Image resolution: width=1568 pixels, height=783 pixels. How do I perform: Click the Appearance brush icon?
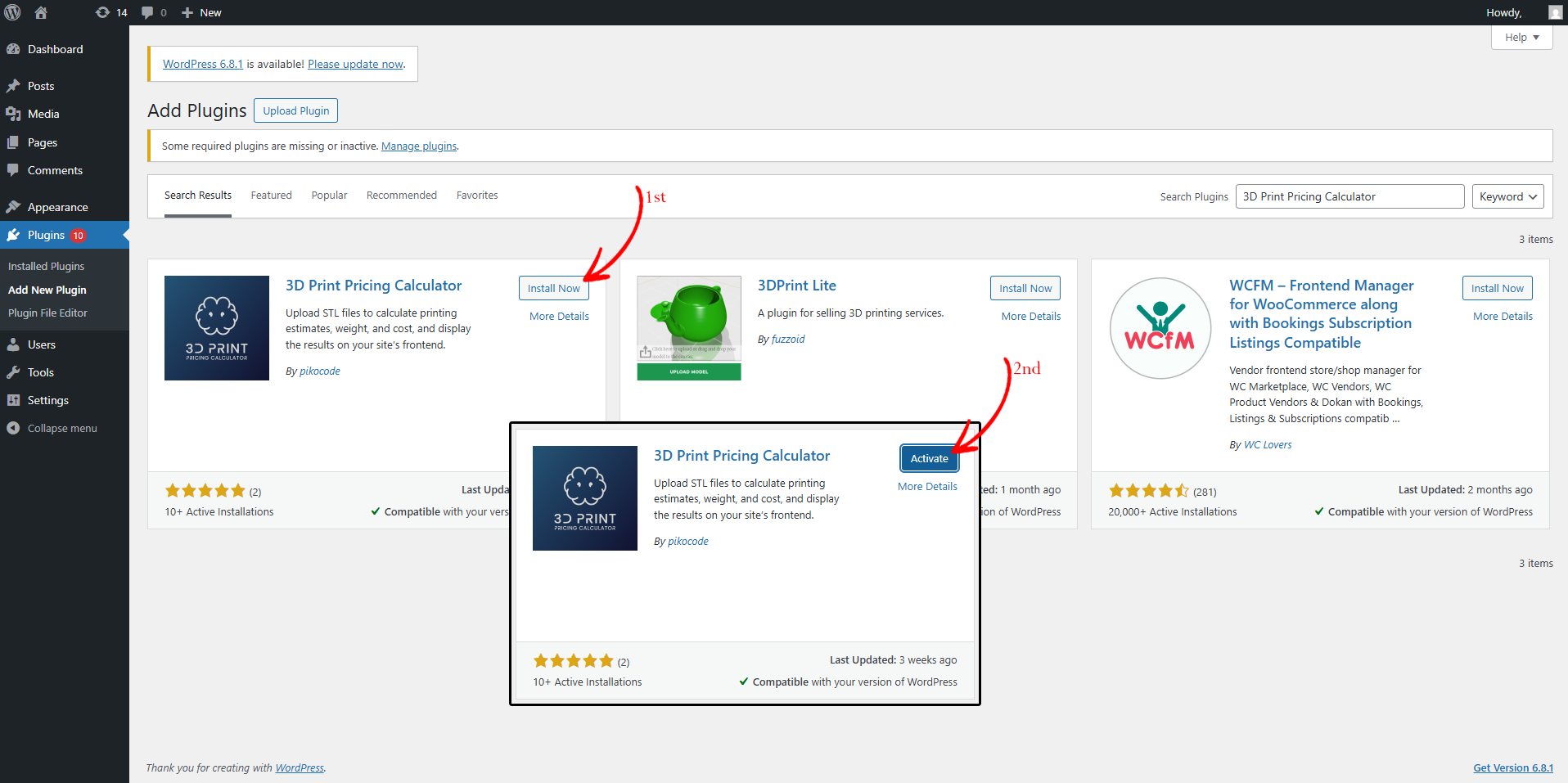click(x=13, y=207)
